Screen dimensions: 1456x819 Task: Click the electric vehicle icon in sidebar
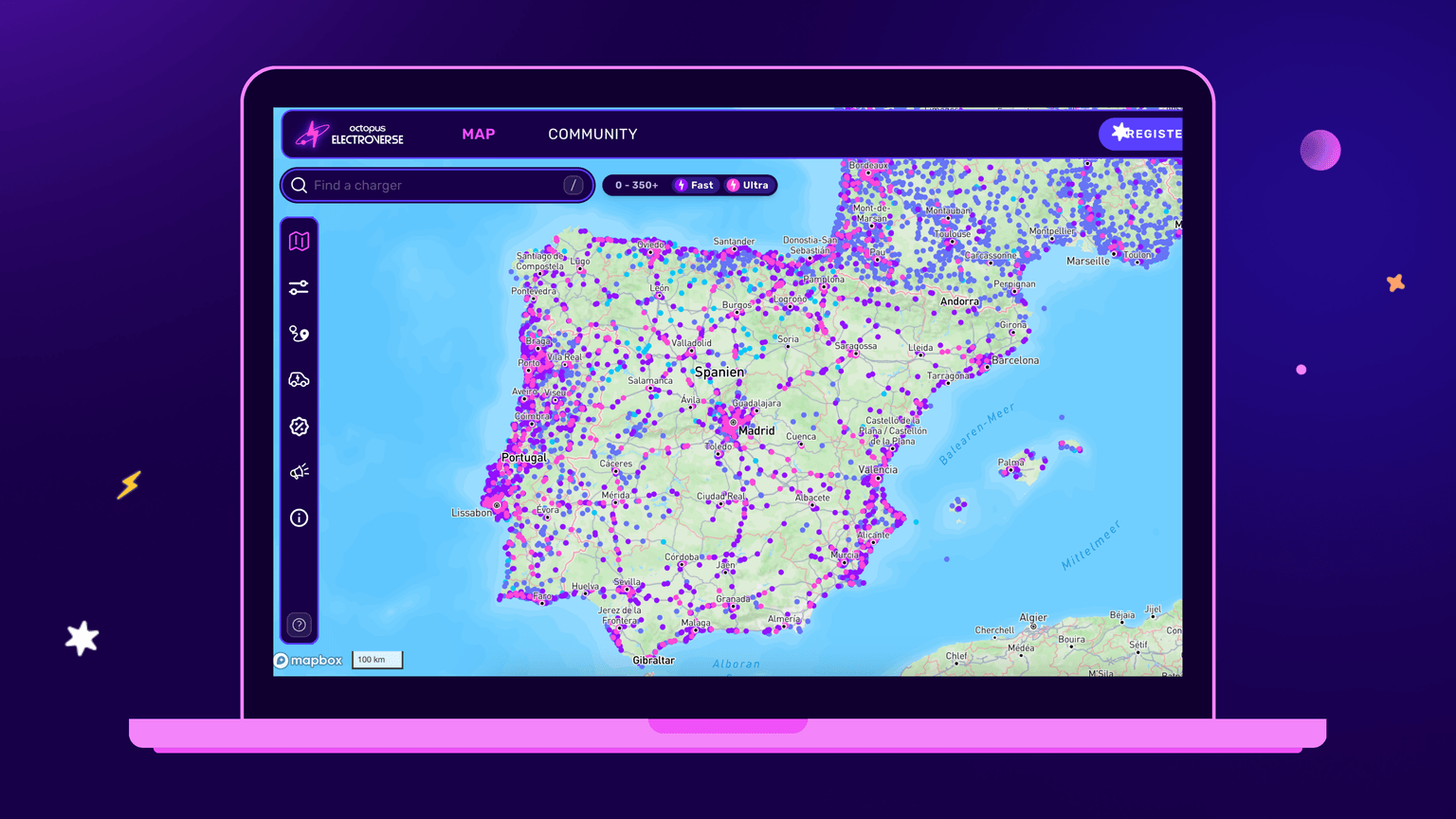click(299, 379)
